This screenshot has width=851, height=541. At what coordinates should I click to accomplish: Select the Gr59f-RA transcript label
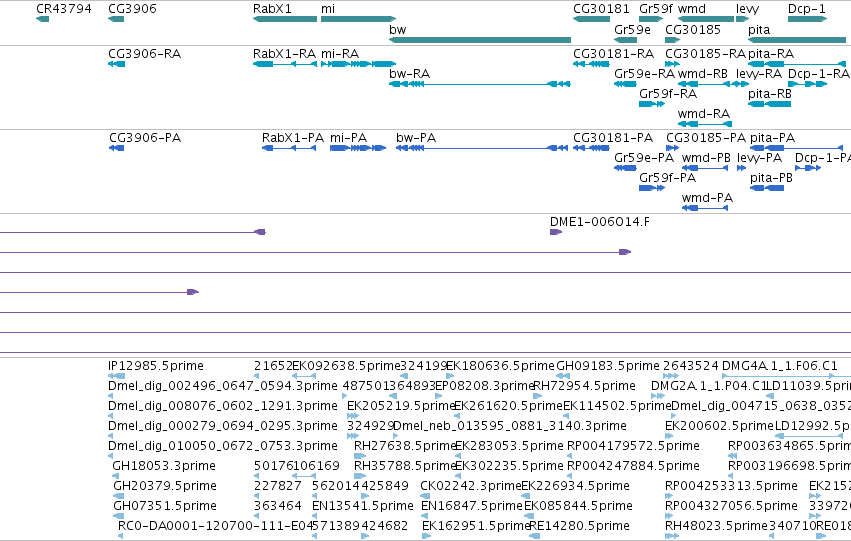(x=668, y=94)
